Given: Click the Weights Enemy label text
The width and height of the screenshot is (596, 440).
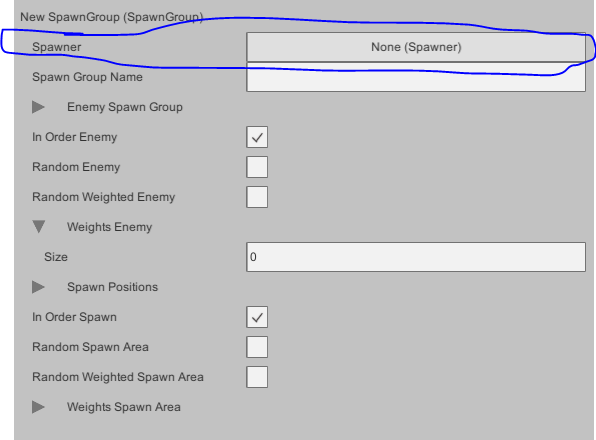Looking at the screenshot, I should pos(109,227).
